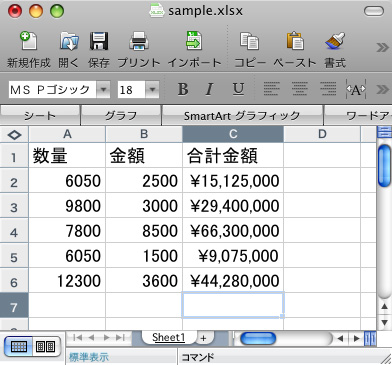Add a new sheet with plus button

click(203, 338)
